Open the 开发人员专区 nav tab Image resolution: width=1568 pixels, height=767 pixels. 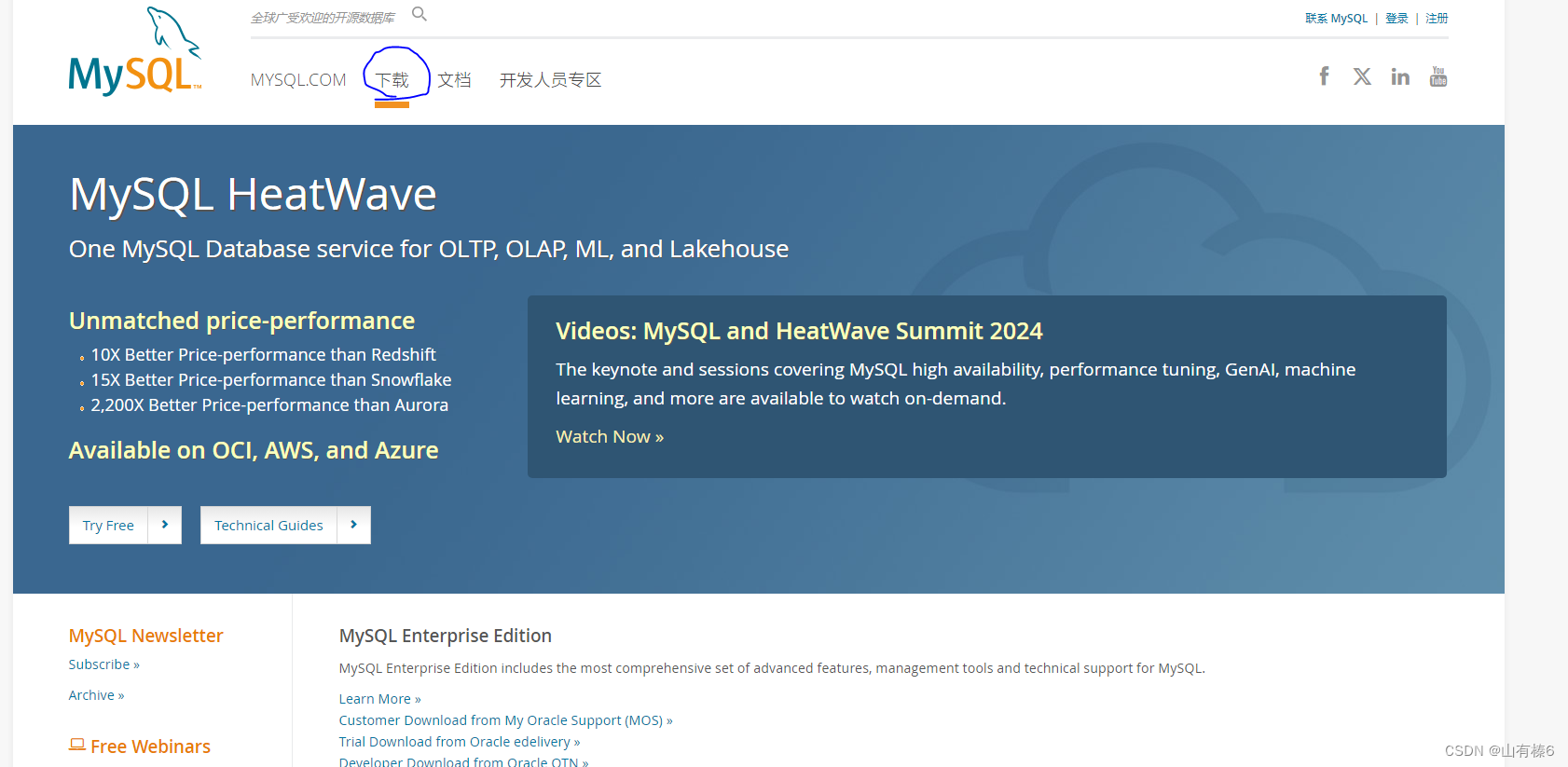pos(551,80)
